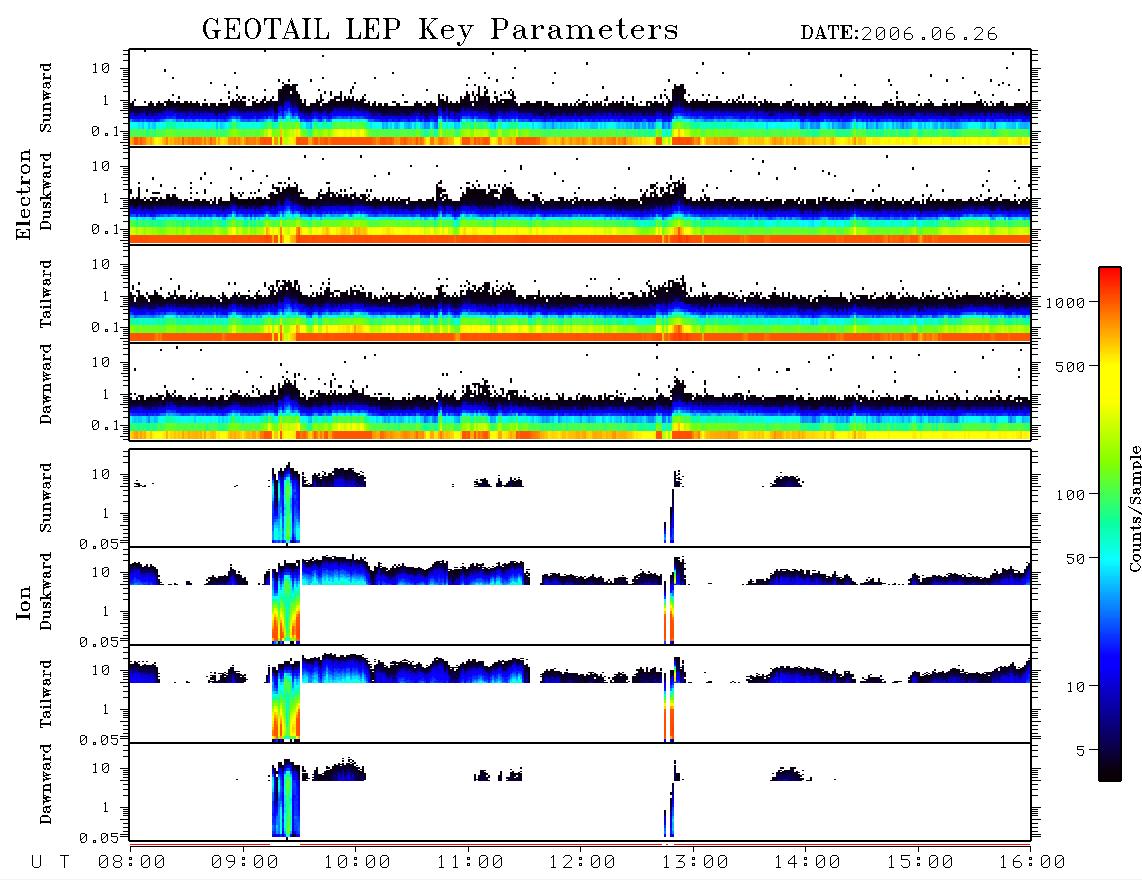The width and height of the screenshot is (1142, 880).
Task: Click the 'Tailward' label of the Ion group
Action: [x=46, y=694]
